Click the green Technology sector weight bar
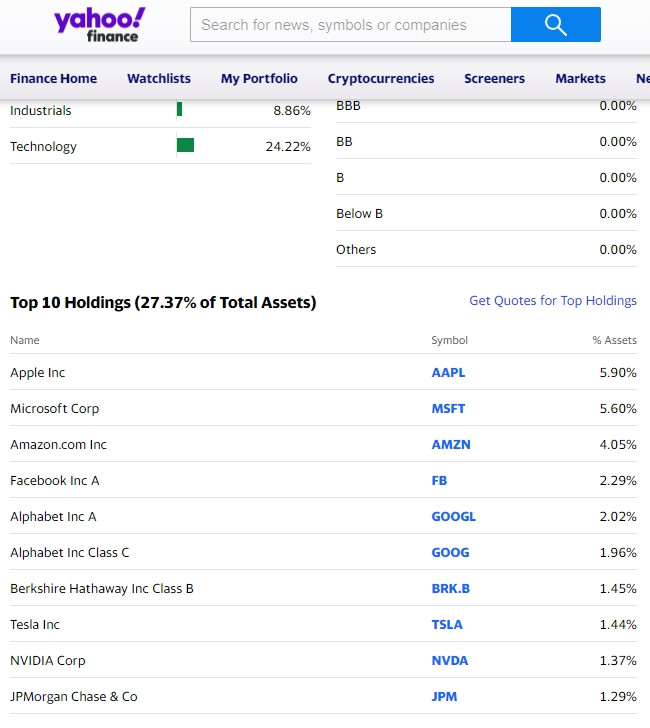 point(185,145)
